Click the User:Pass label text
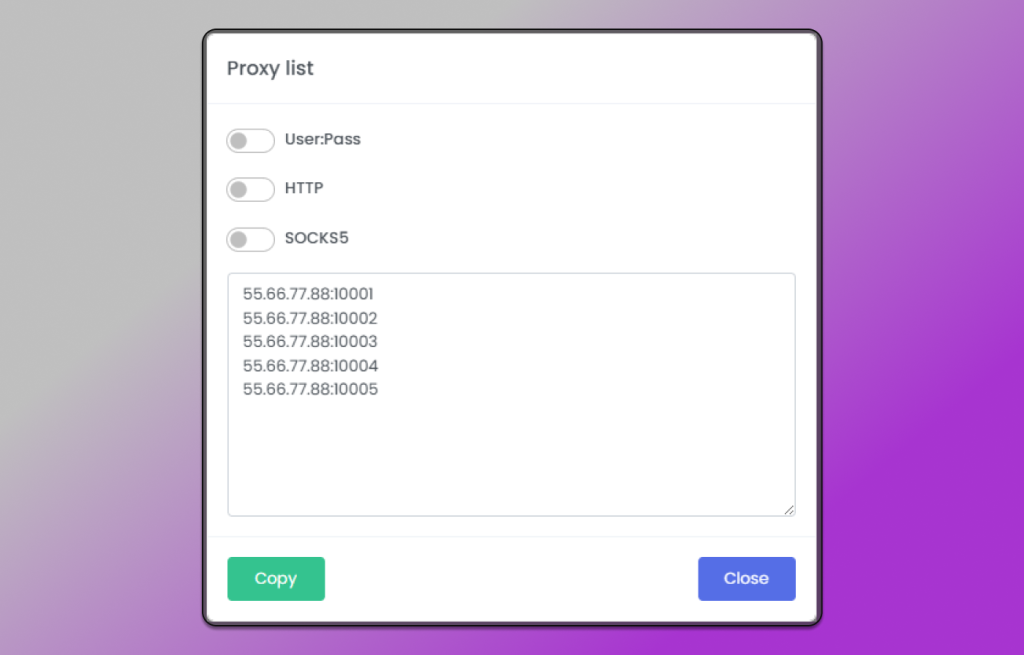1024x655 pixels. pyautogui.click(x=322, y=139)
